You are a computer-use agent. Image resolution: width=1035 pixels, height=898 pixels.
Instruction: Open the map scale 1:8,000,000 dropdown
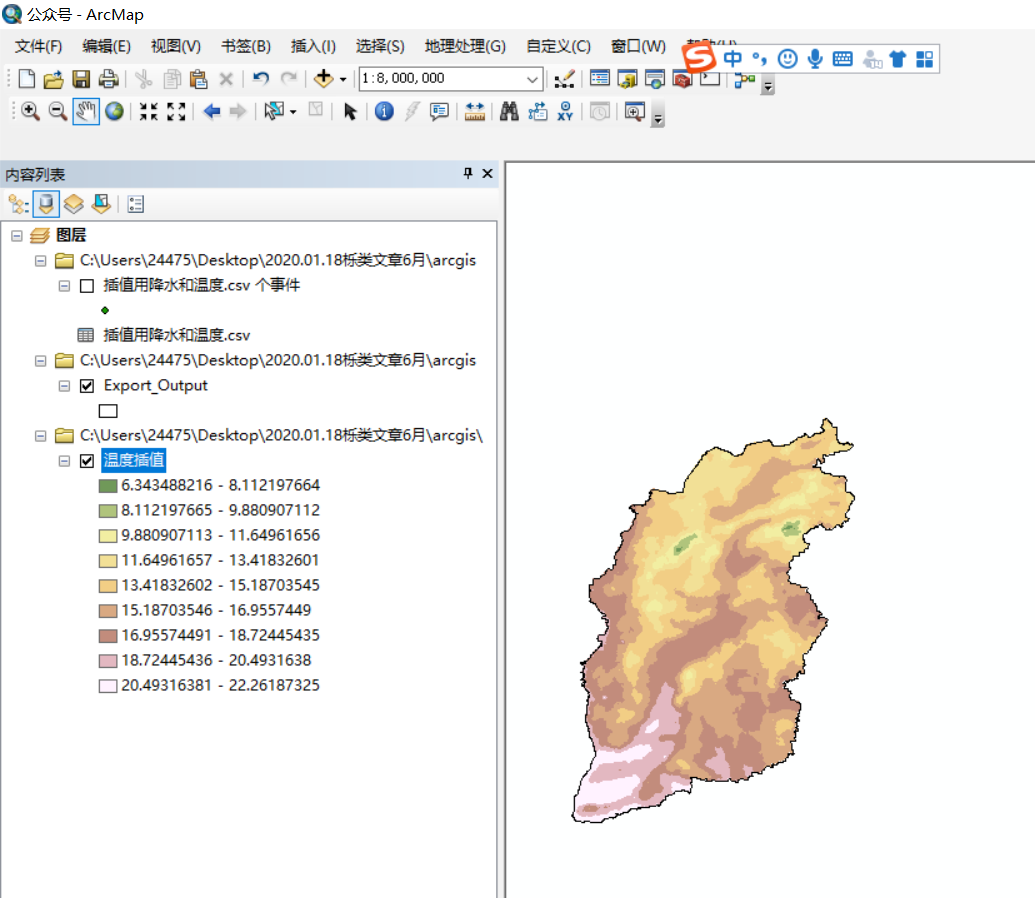(x=533, y=79)
